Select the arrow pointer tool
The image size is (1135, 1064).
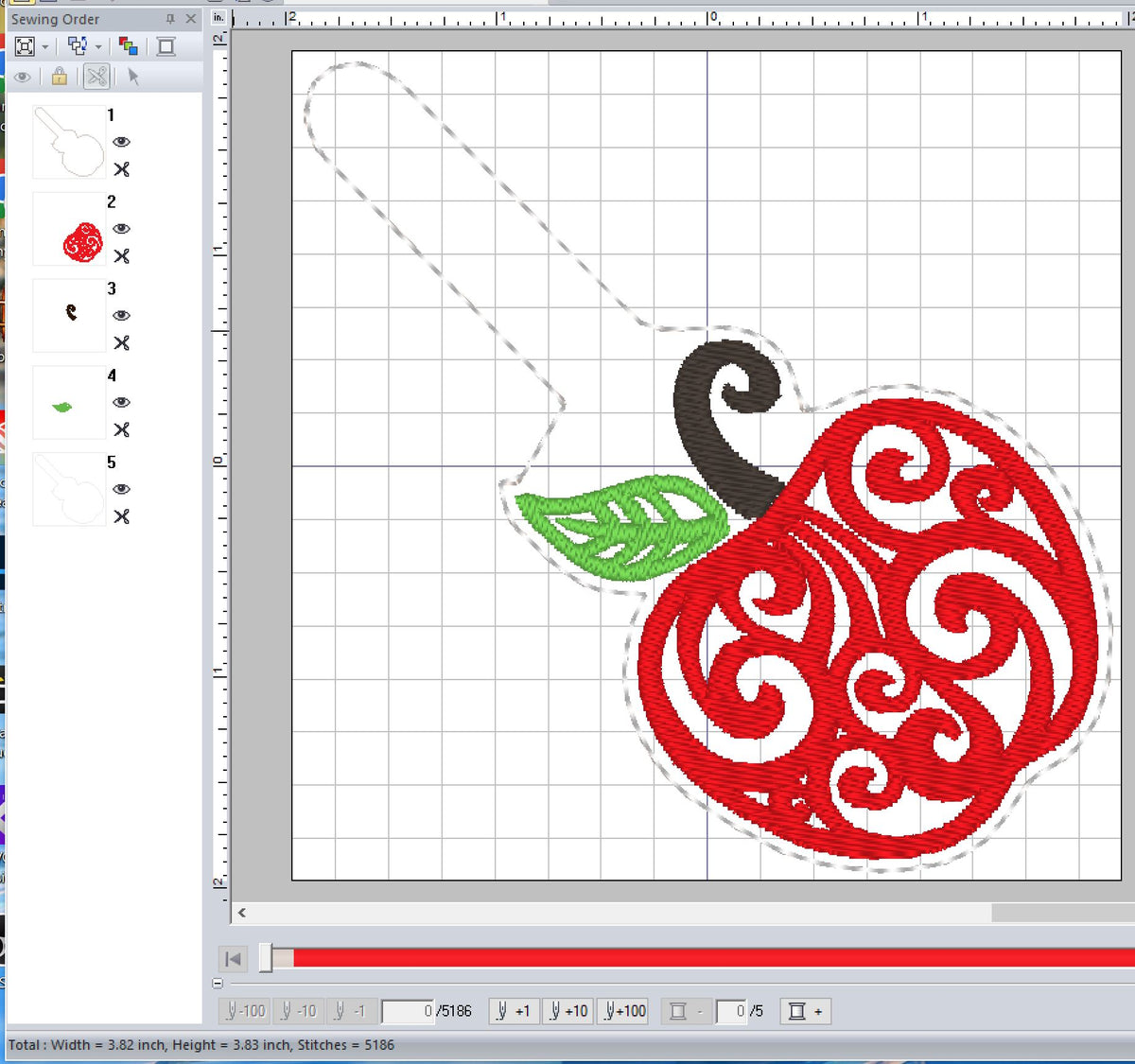(x=133, y=77)
